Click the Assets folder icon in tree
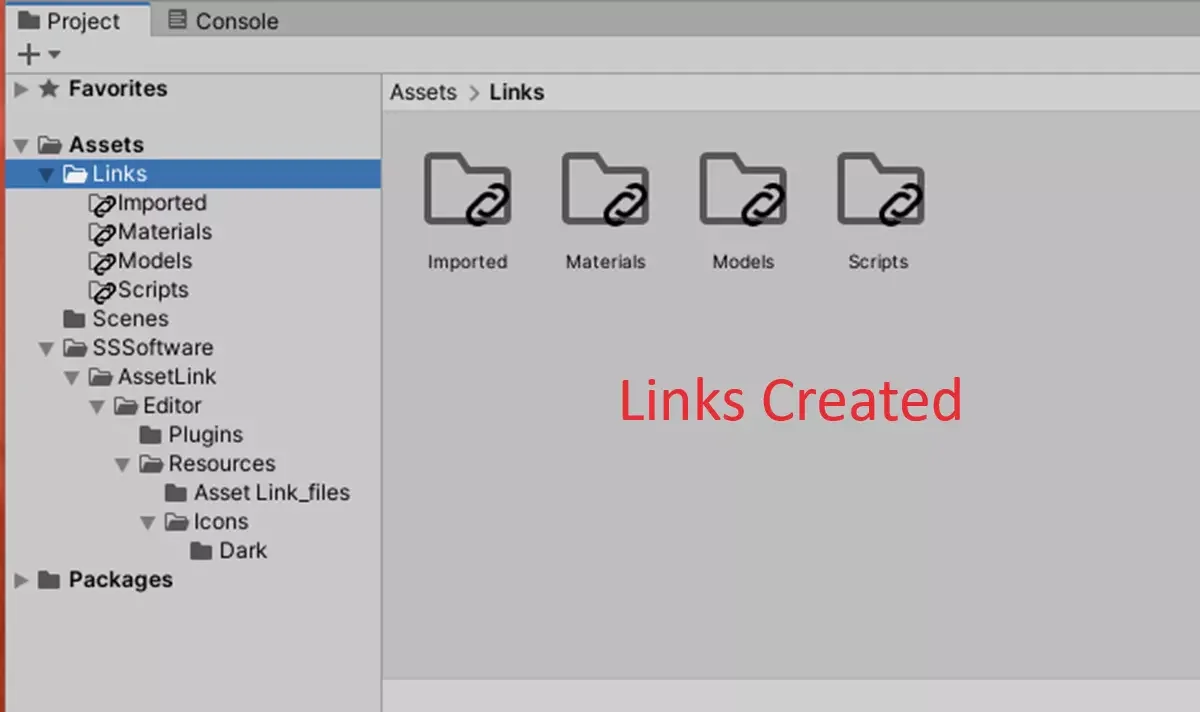Screen dimensions: 1200x712 (50, 145)
